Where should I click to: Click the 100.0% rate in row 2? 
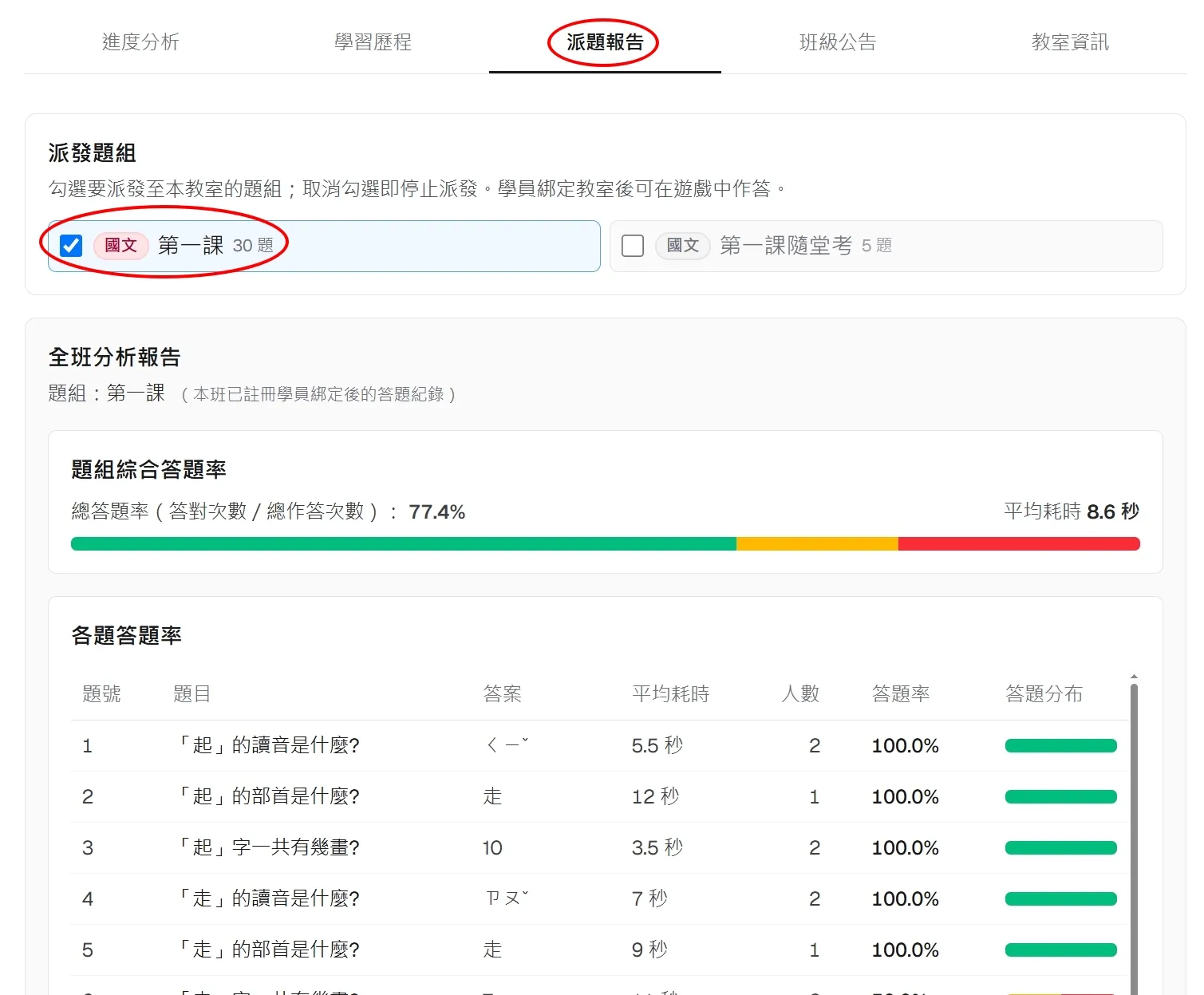[x=906, y=796]
